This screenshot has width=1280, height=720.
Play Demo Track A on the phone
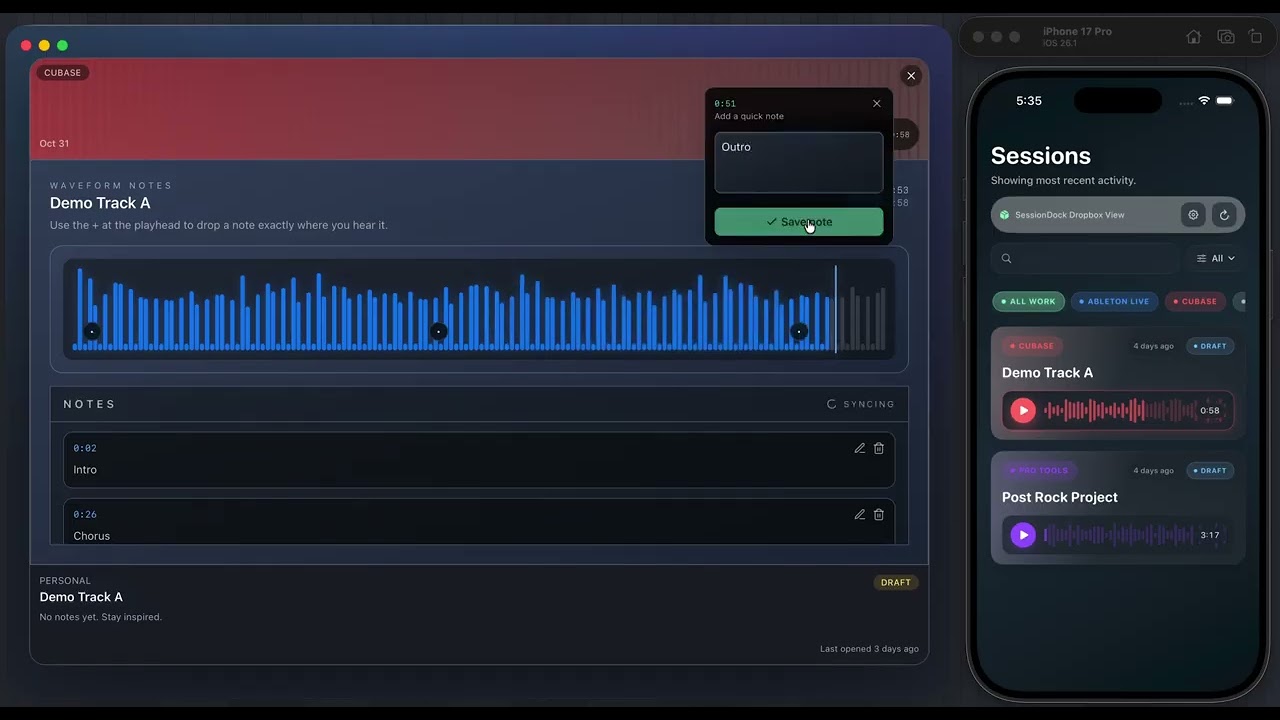pyautogui.click(x=1022, y=410)
